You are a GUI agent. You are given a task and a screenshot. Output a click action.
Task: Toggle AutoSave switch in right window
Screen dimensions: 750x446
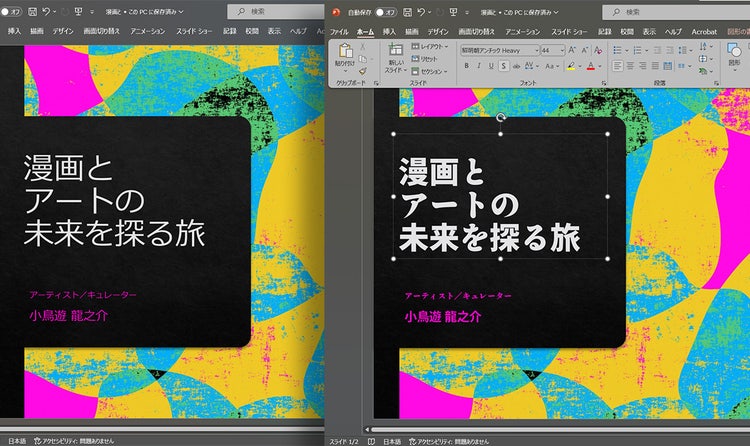[x=385, y=12]
